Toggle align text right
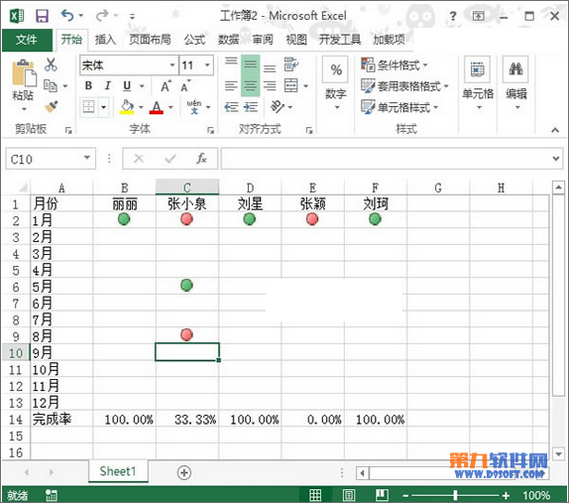This screenshot has height=503, width=569. [x=270, y=86]
